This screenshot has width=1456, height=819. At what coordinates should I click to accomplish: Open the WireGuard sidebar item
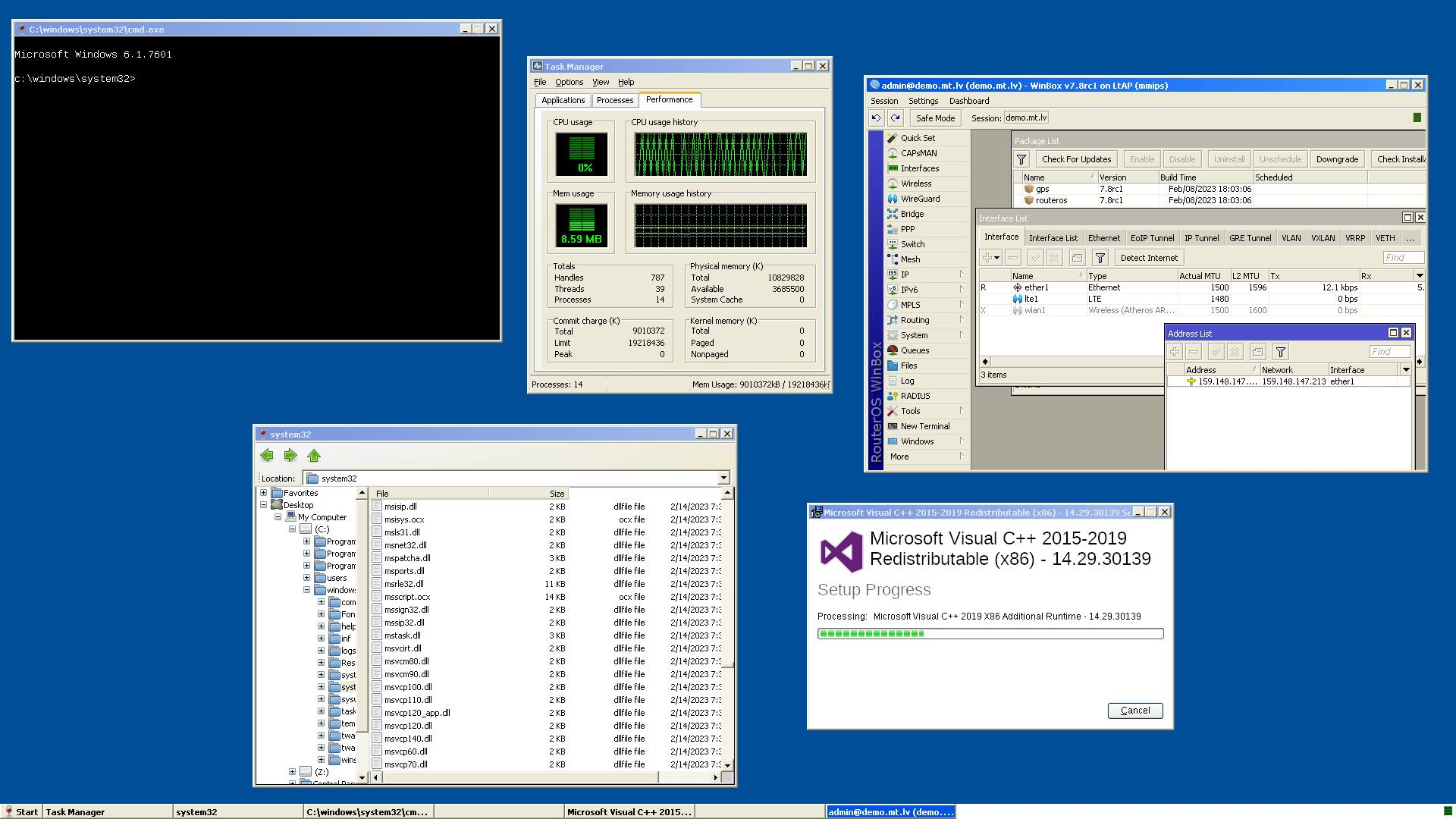(920, 199)
